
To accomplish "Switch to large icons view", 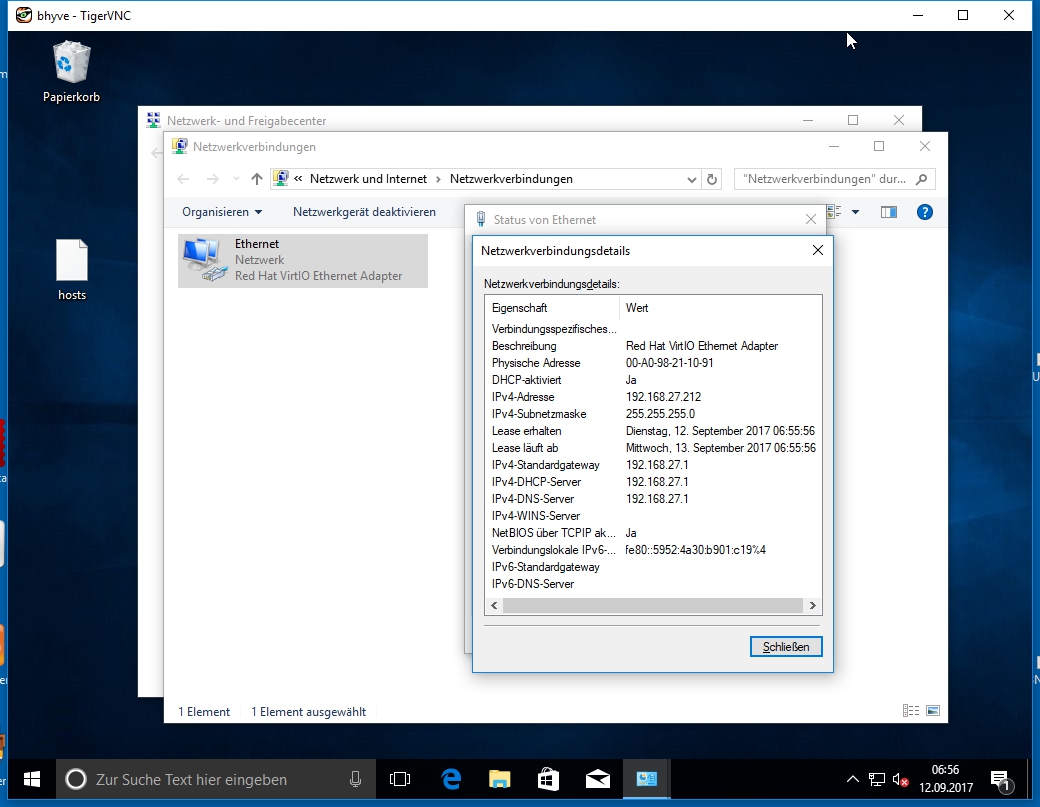I will click(x=933, y=711).
